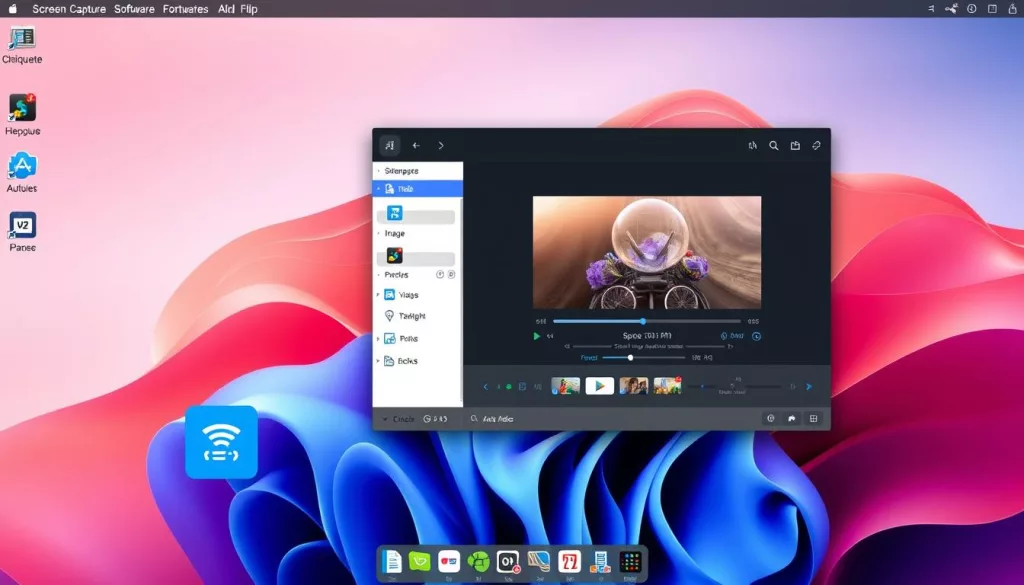
Task: Select the blue icon item under Tiale
Action: [x=394, y=213]
